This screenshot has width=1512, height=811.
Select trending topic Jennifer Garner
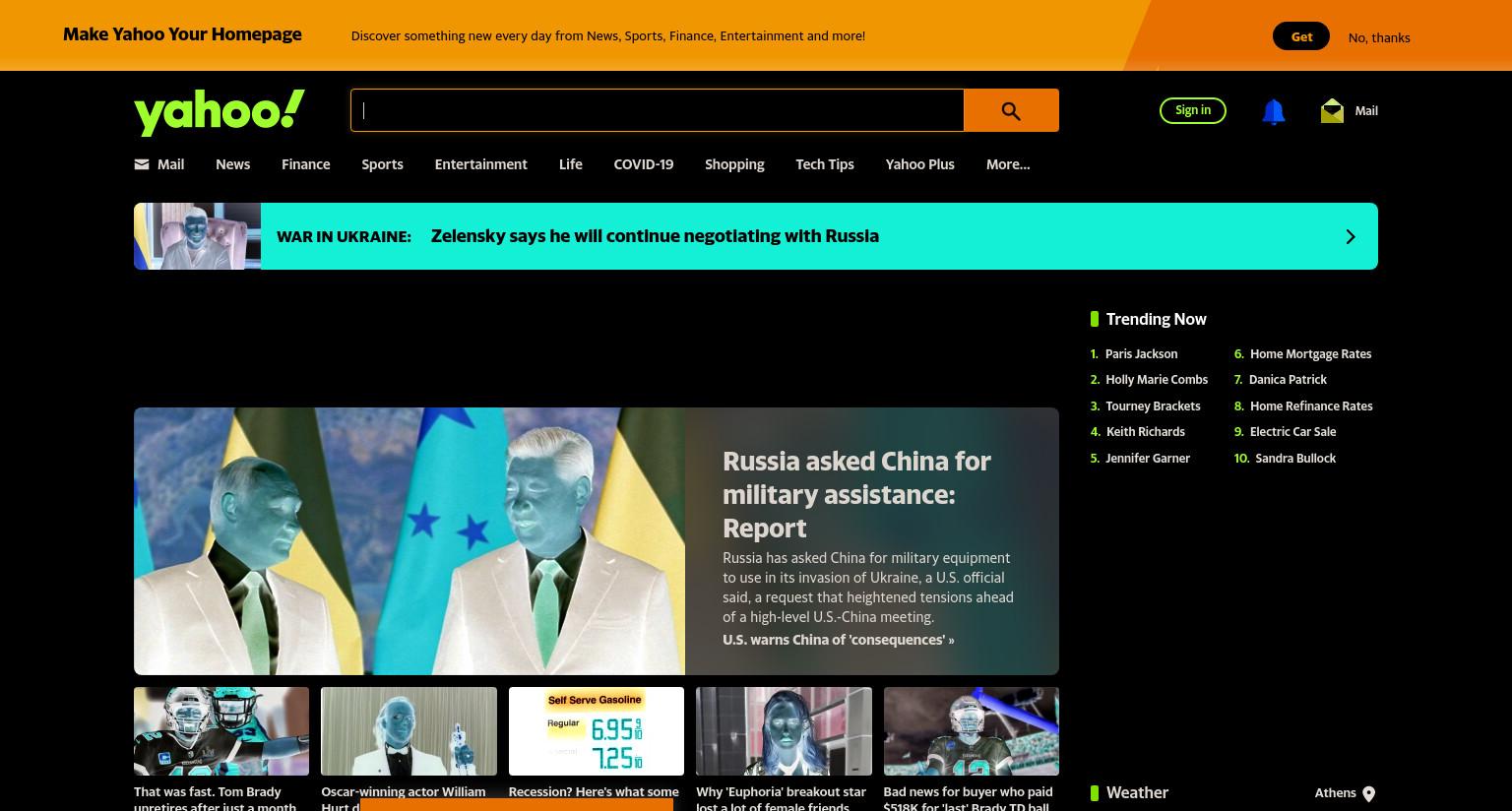1148,459
